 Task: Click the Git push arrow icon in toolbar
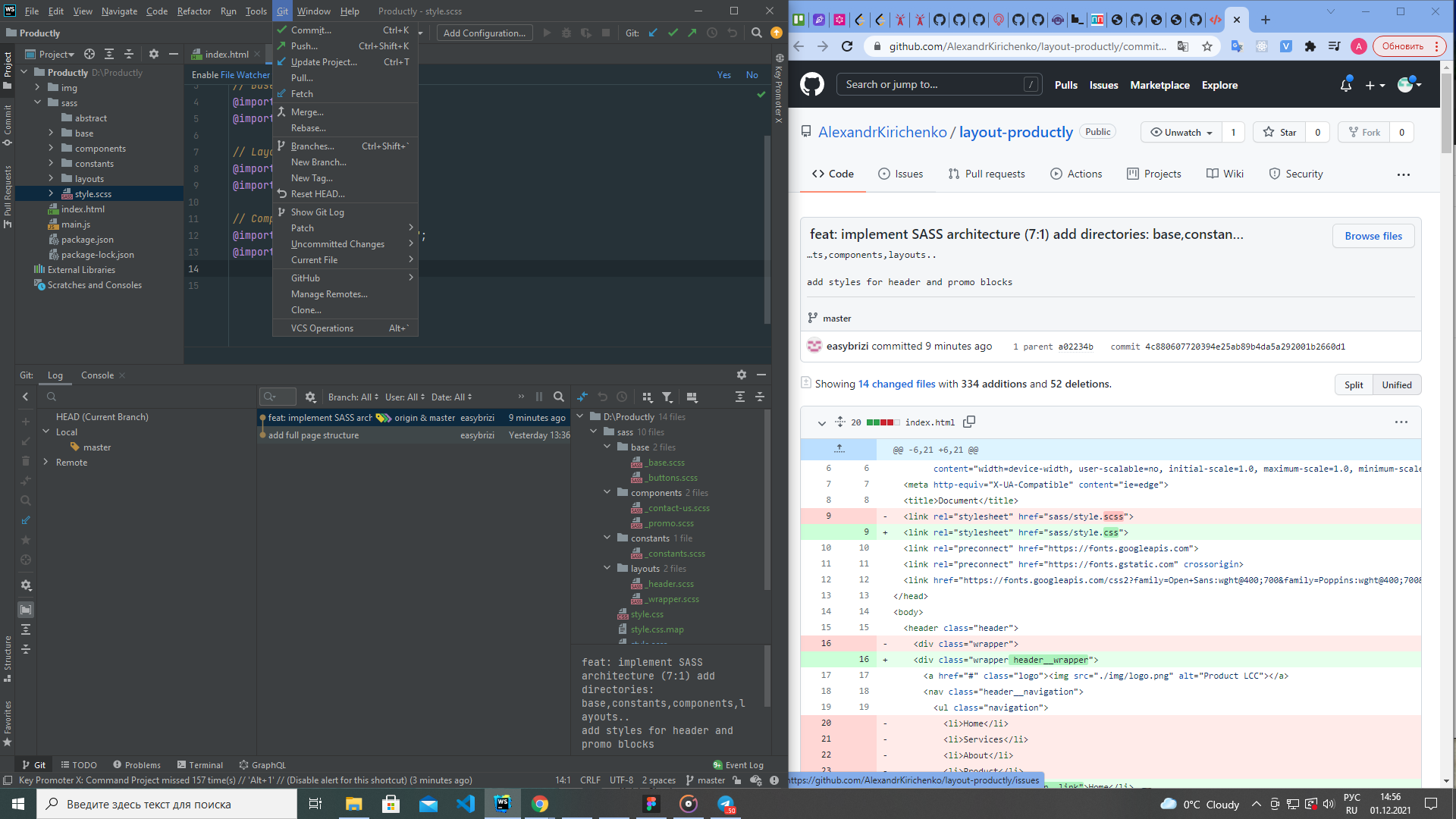click(x=692, y=33)
